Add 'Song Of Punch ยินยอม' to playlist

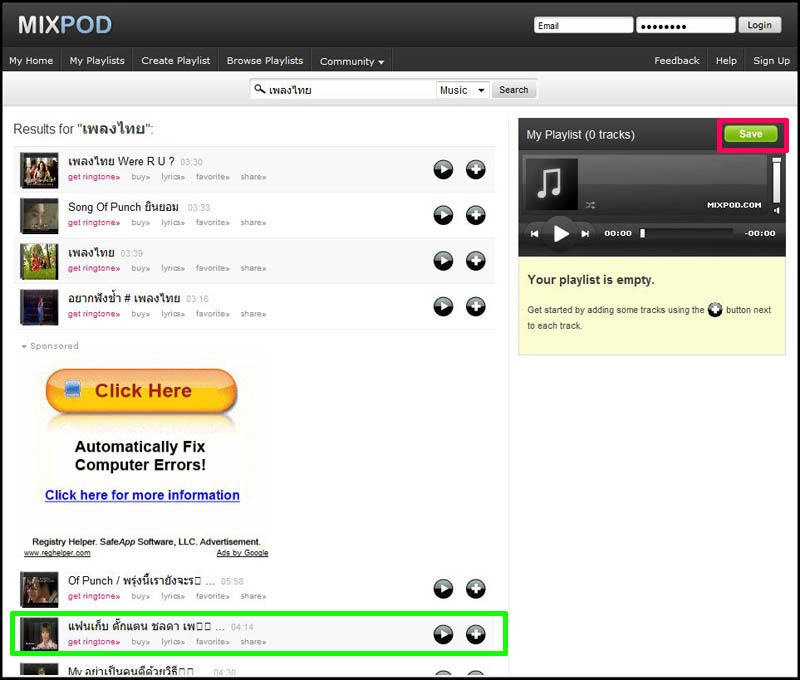[476, 215]
